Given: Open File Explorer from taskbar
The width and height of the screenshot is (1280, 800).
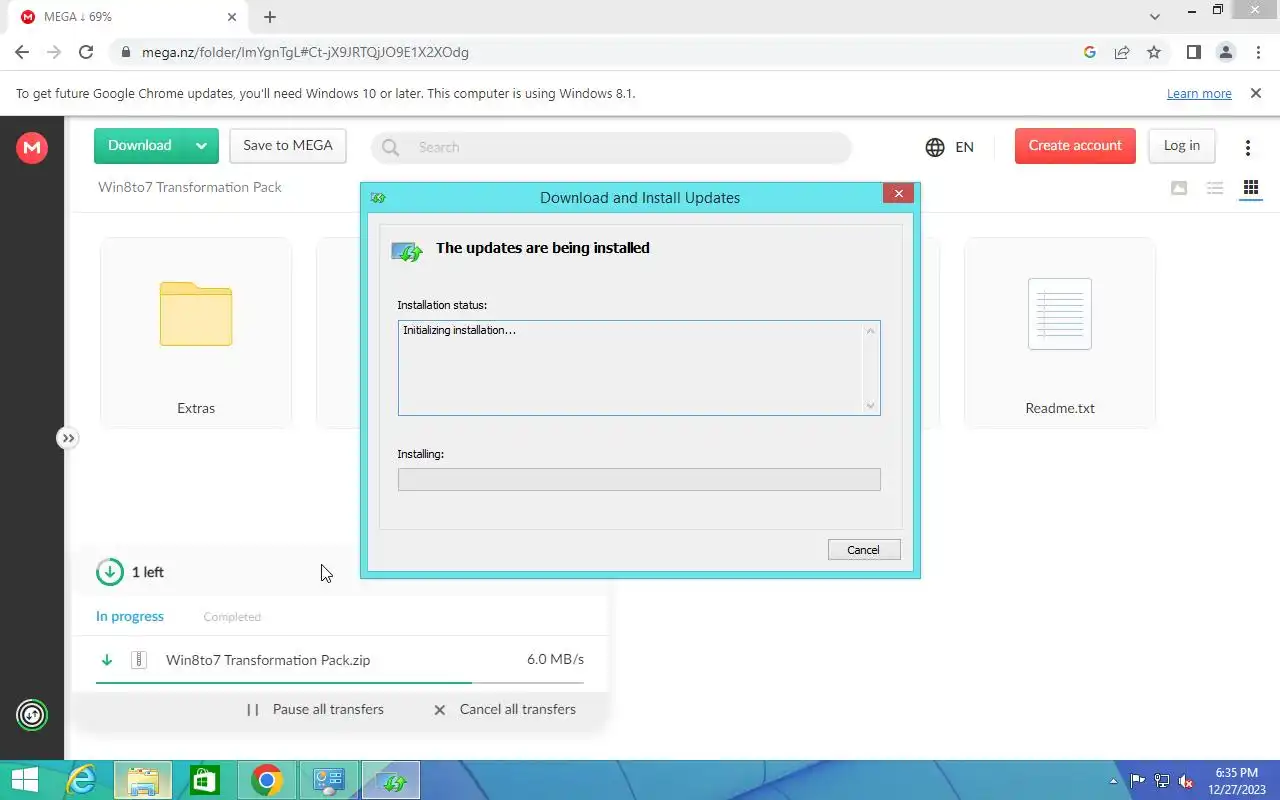Looking at the screenshot, I should pos(143,780).
